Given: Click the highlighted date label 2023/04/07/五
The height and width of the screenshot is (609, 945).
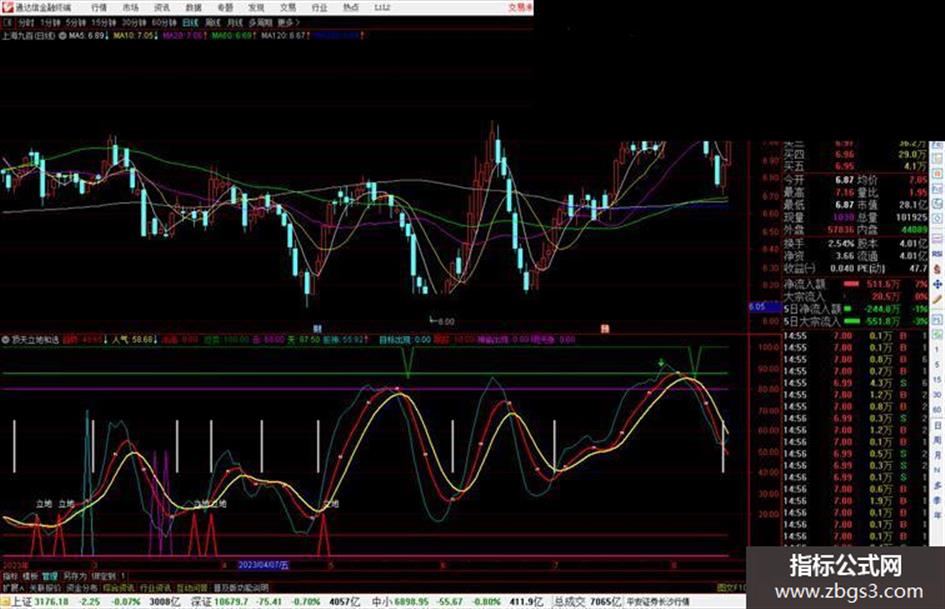Looking at the screenshot, I should [263, 566].
